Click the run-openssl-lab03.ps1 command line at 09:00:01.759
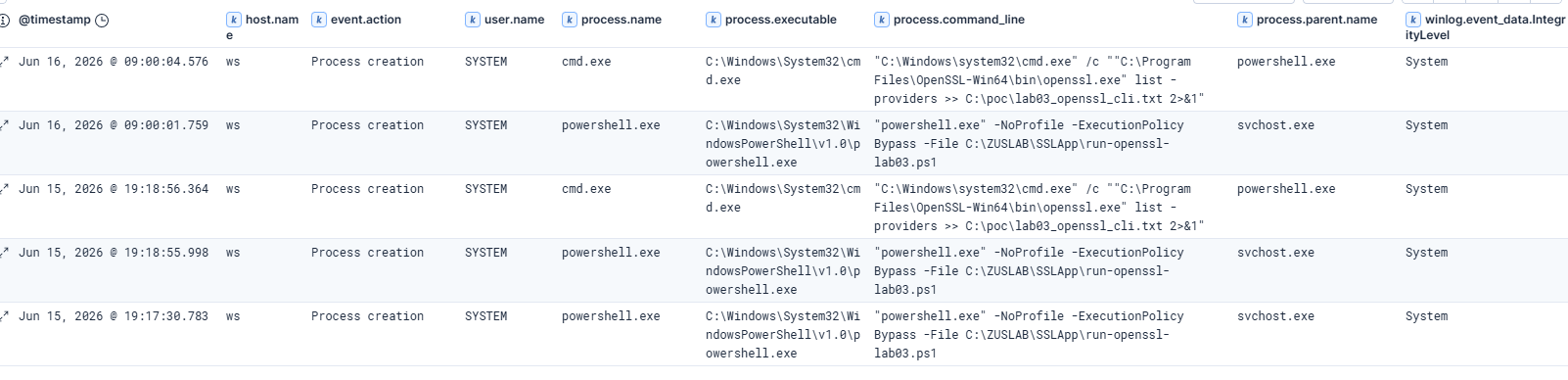The image size is (1568, 380). pos(1029,144)
